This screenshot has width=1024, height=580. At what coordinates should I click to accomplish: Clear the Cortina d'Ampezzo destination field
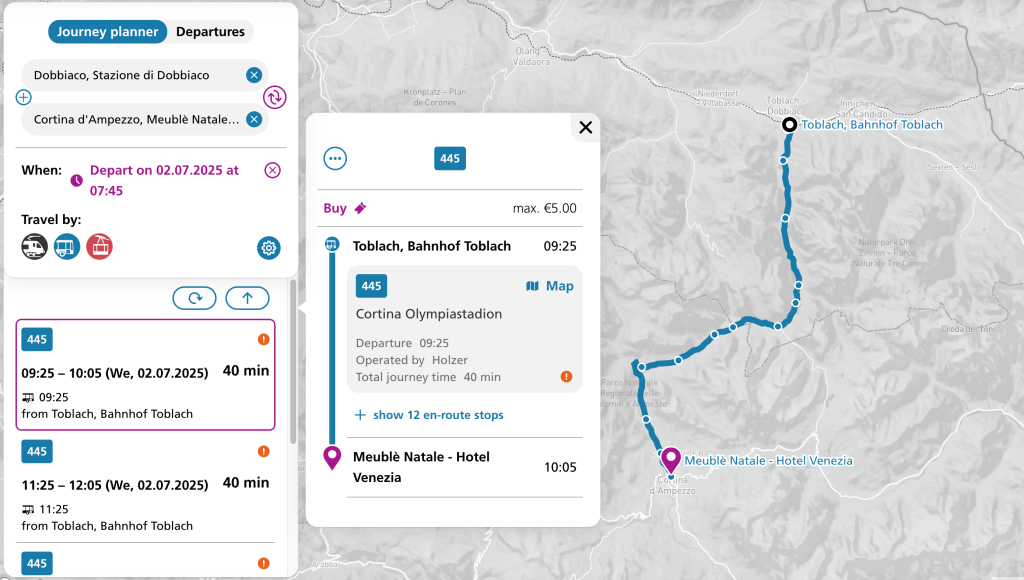[254, 120]
